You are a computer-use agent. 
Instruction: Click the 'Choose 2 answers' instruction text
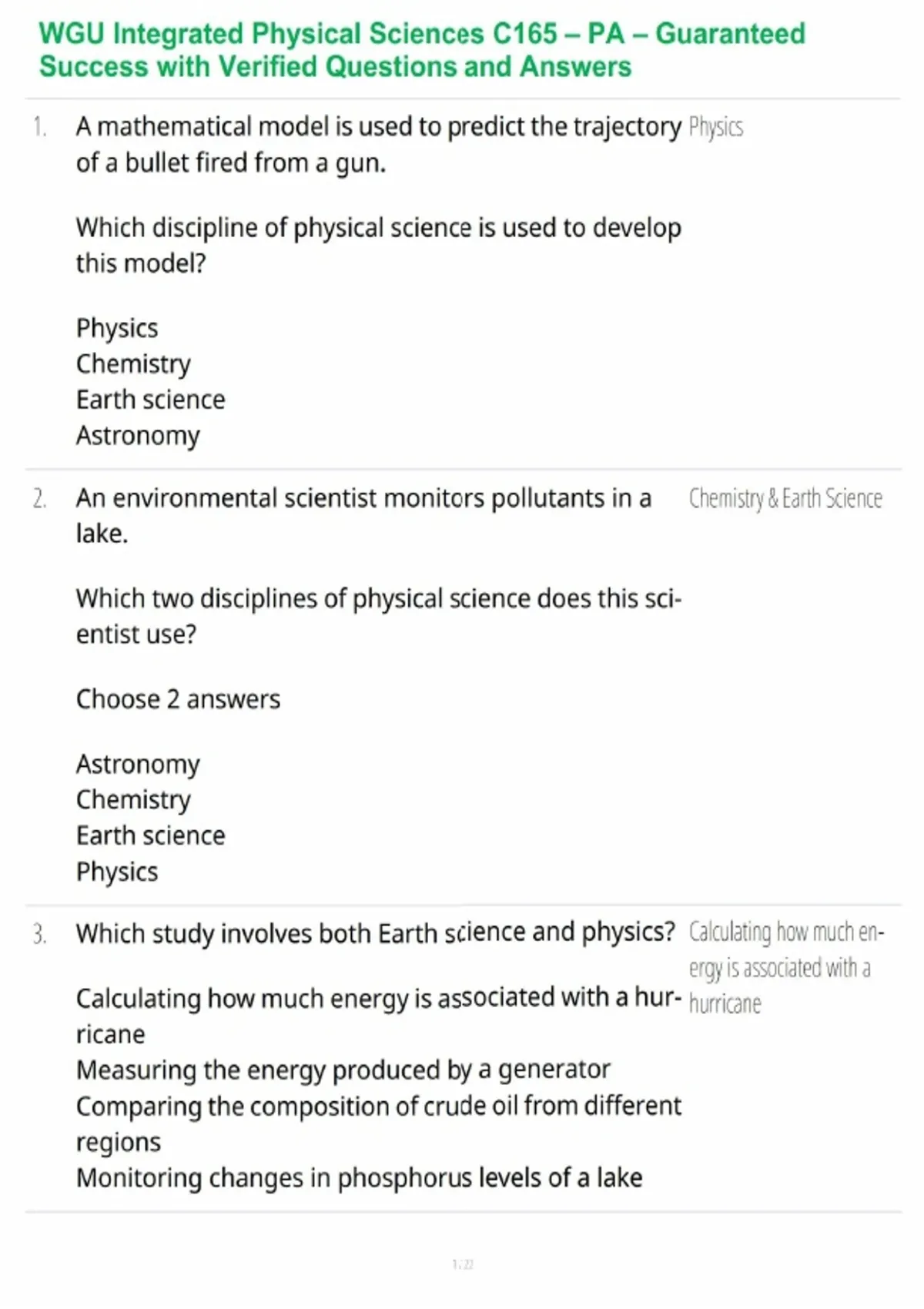[x=178, y=699]
